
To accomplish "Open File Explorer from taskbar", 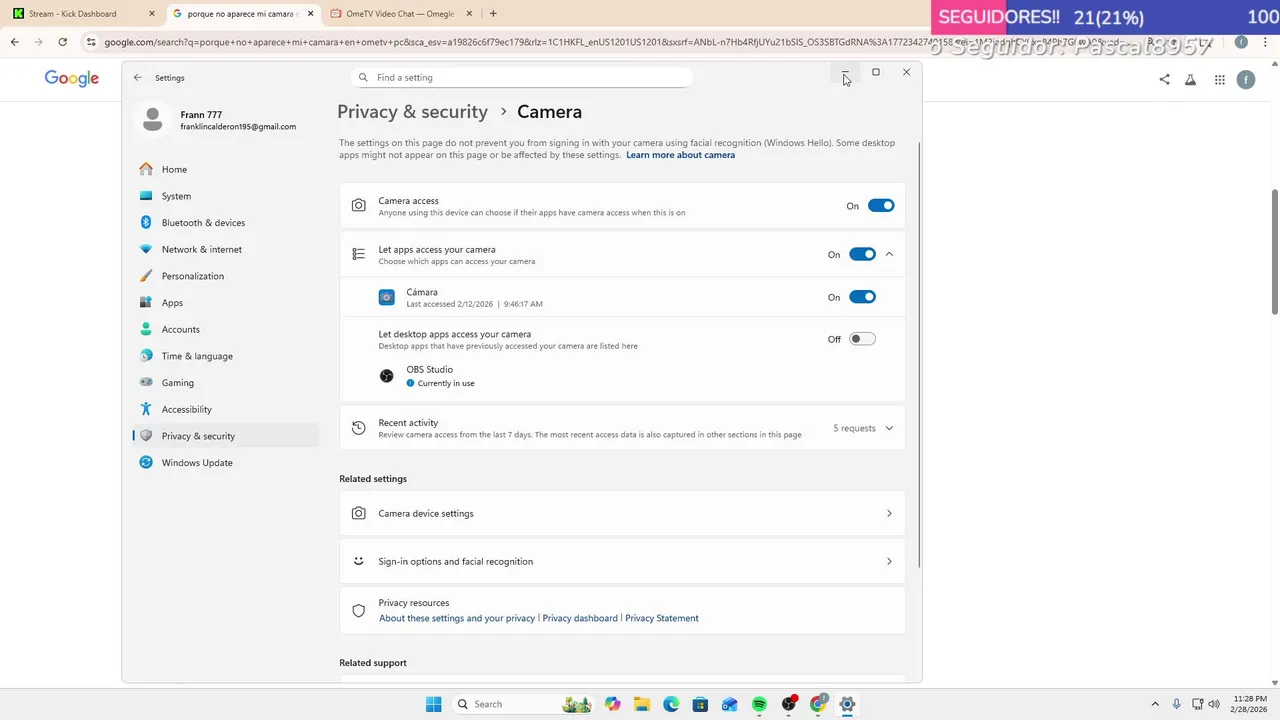I will click(x=641, y=704).
